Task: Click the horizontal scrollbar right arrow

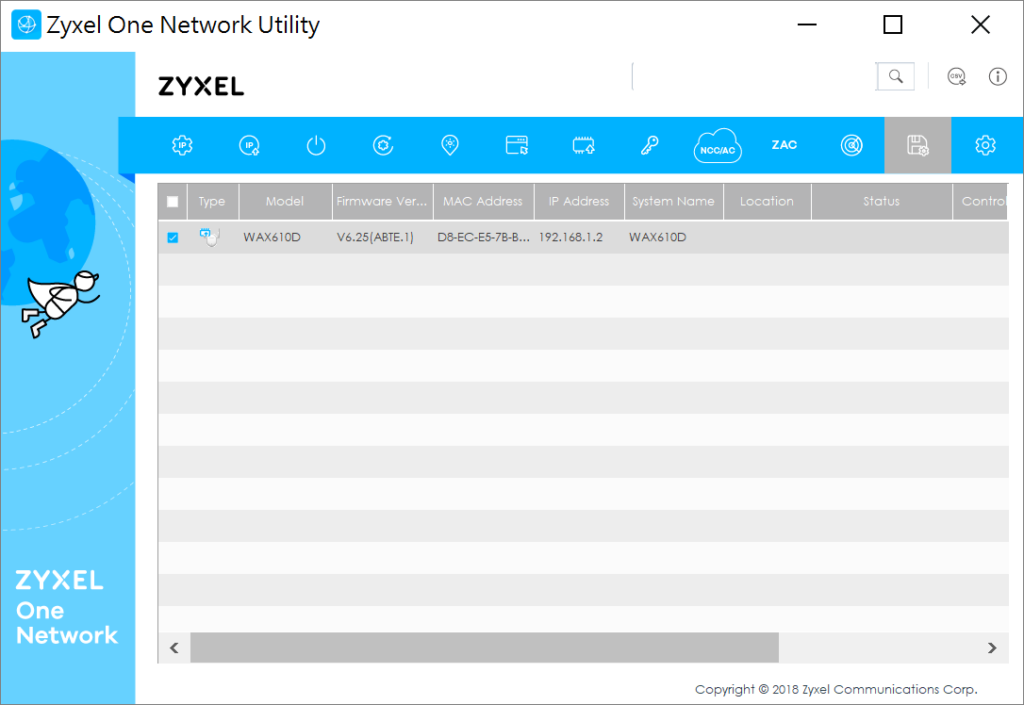Action: (x=992, y=648)
